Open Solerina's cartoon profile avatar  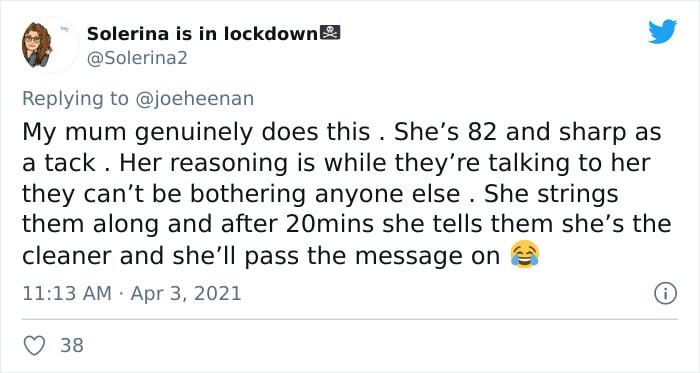tap(37, 45)
